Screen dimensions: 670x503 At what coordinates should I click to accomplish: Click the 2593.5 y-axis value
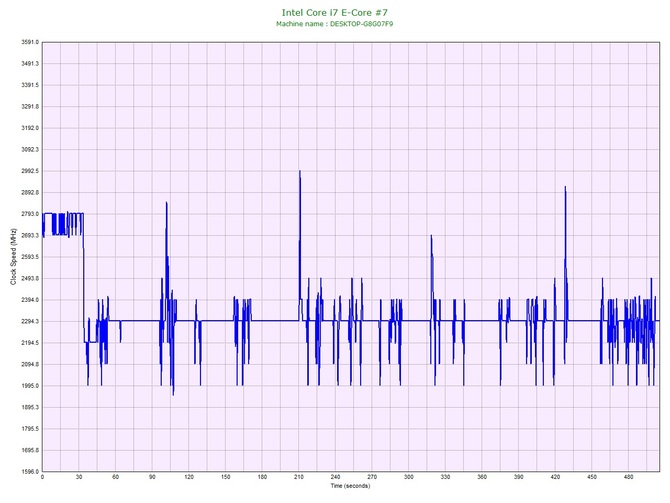[x=30, y=257]
